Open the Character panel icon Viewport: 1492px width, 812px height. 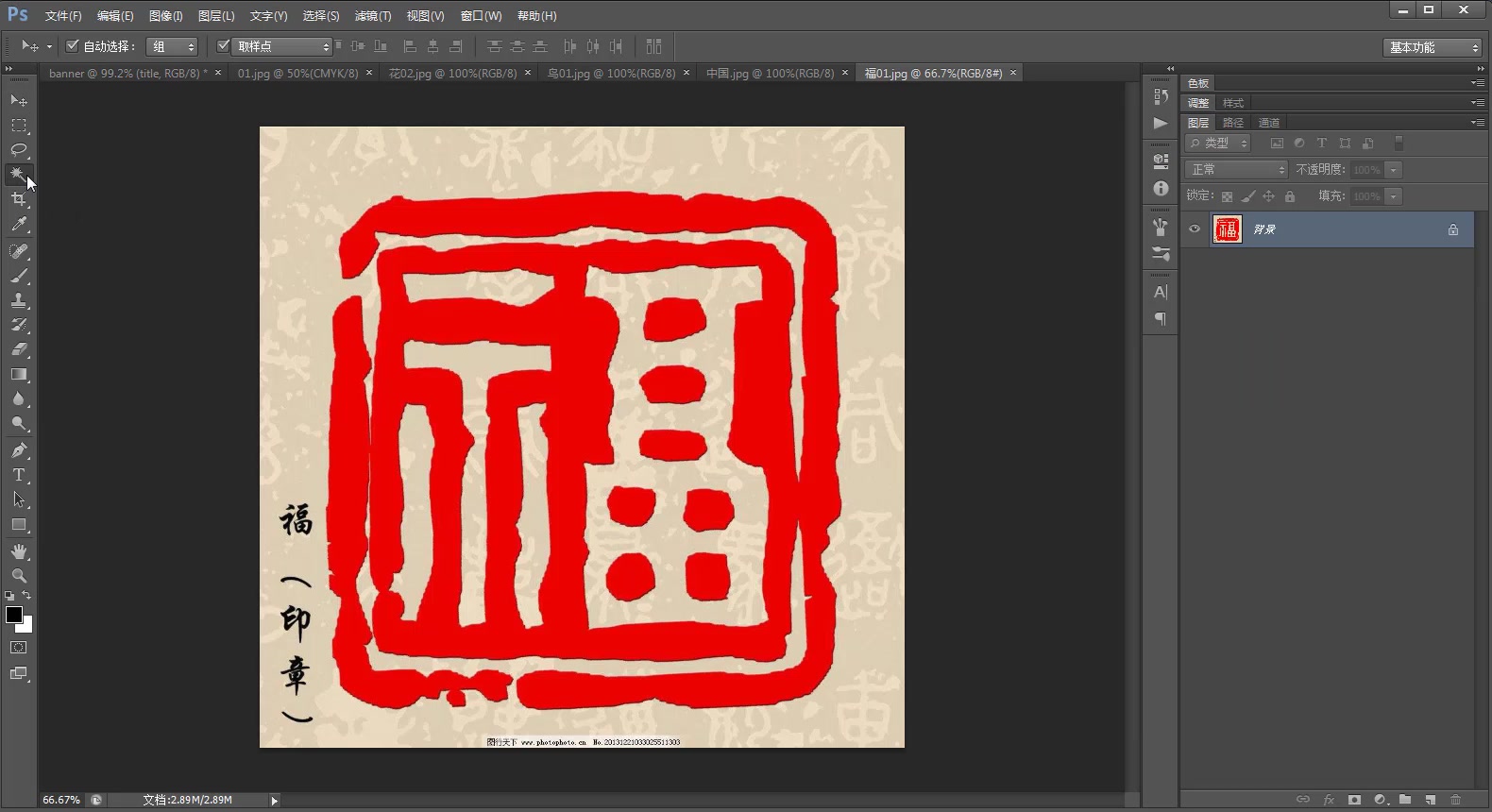point(1161,292)
